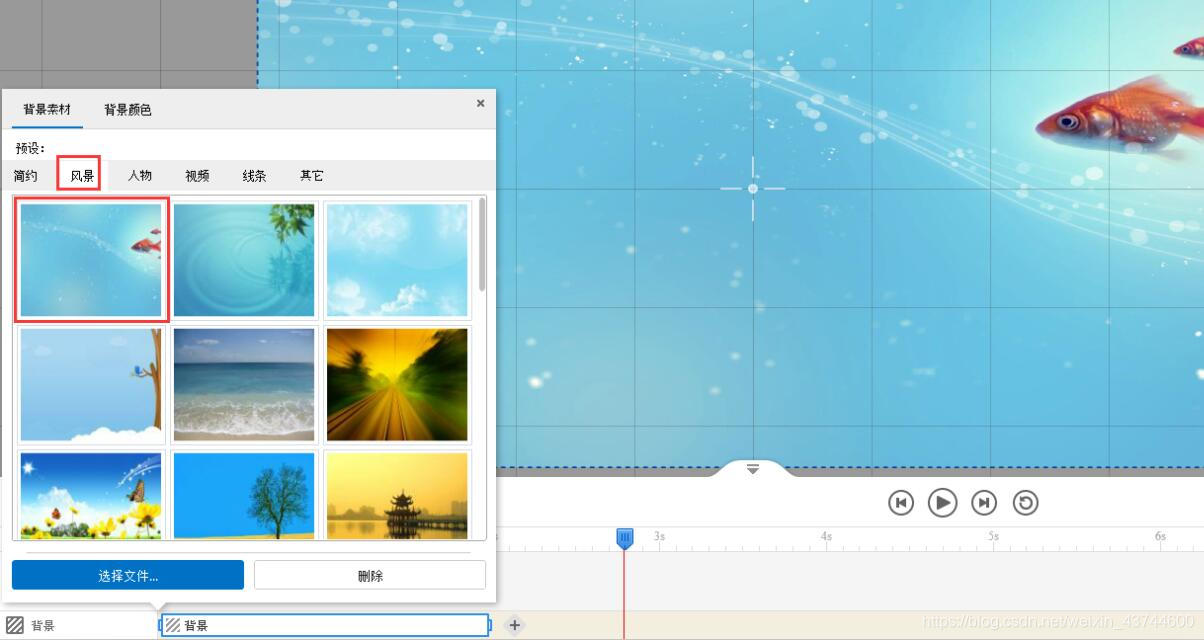
Task: Click the 背景 track label icon
Action: pyautogui.click(x=15, y=625)
